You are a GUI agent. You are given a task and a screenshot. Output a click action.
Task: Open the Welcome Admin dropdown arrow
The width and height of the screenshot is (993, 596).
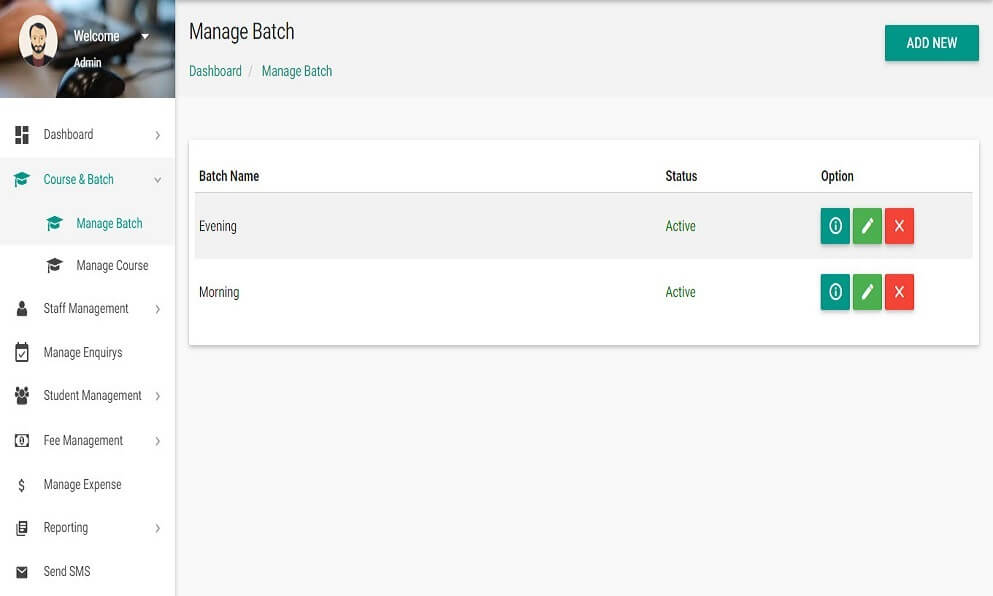pyautogui.click(x=145, y=37)
